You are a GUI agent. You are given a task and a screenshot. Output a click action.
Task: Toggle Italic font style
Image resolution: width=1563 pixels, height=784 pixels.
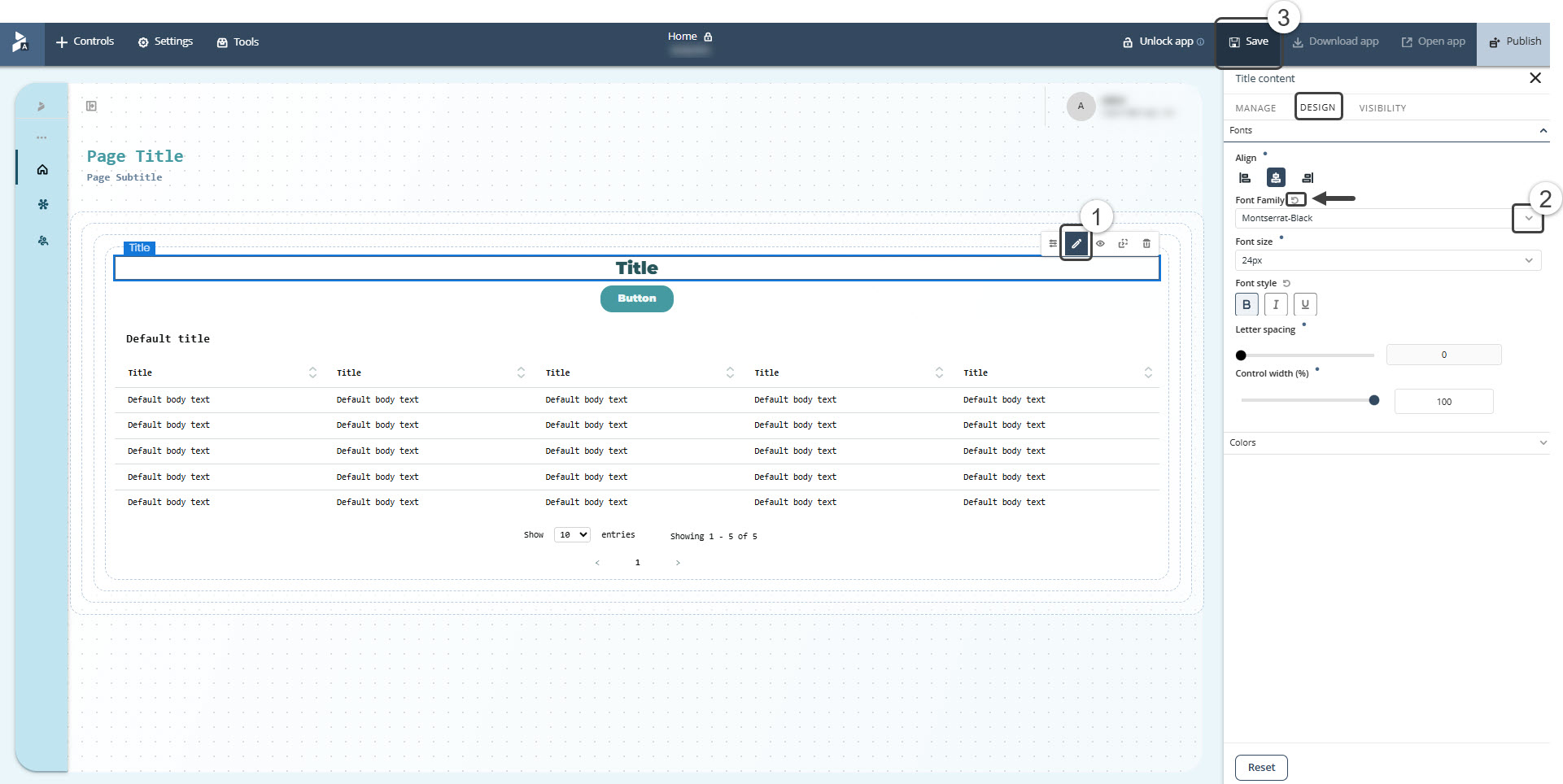tap(1276, 304)
